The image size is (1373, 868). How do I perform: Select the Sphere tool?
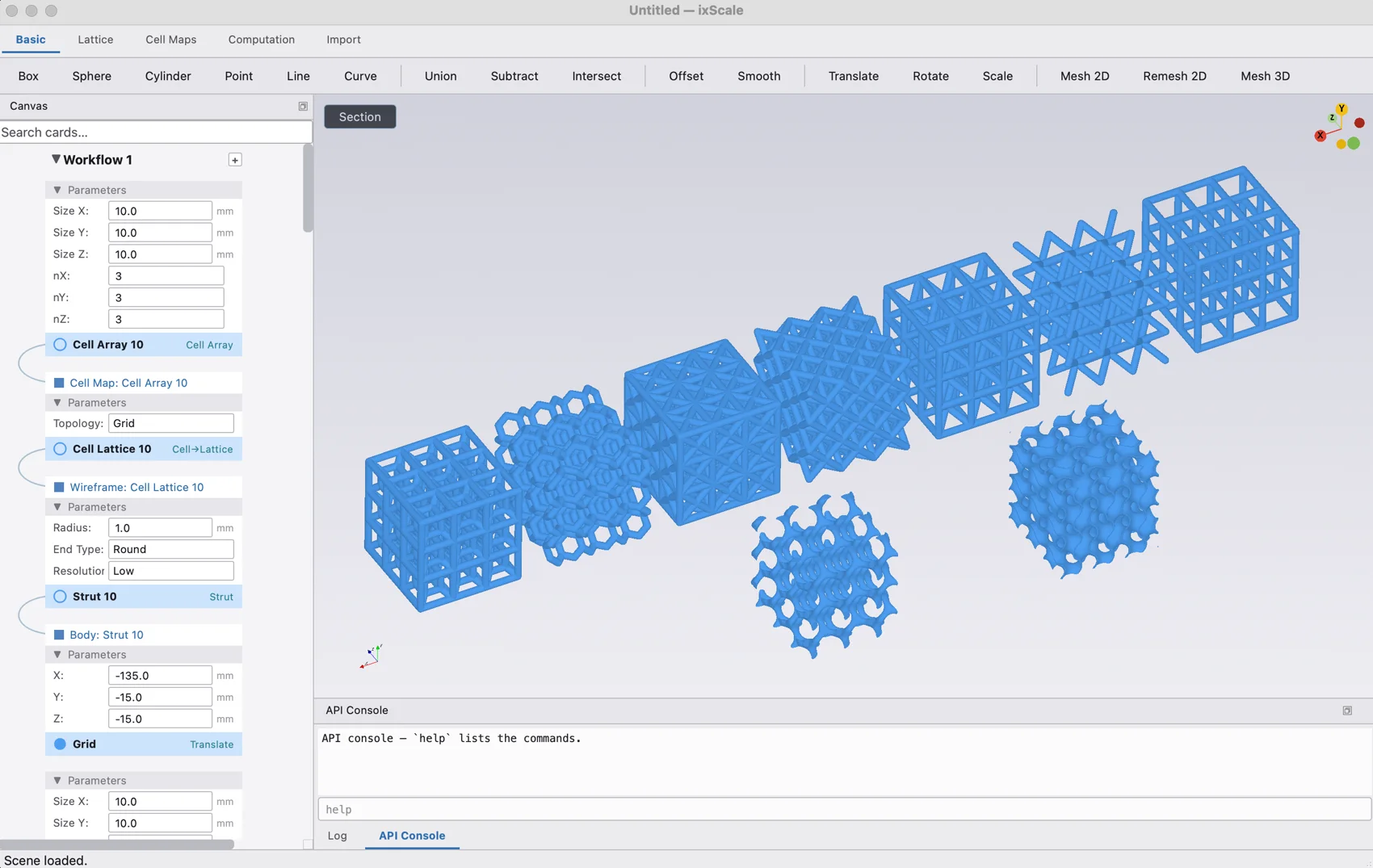click(92, 76)
